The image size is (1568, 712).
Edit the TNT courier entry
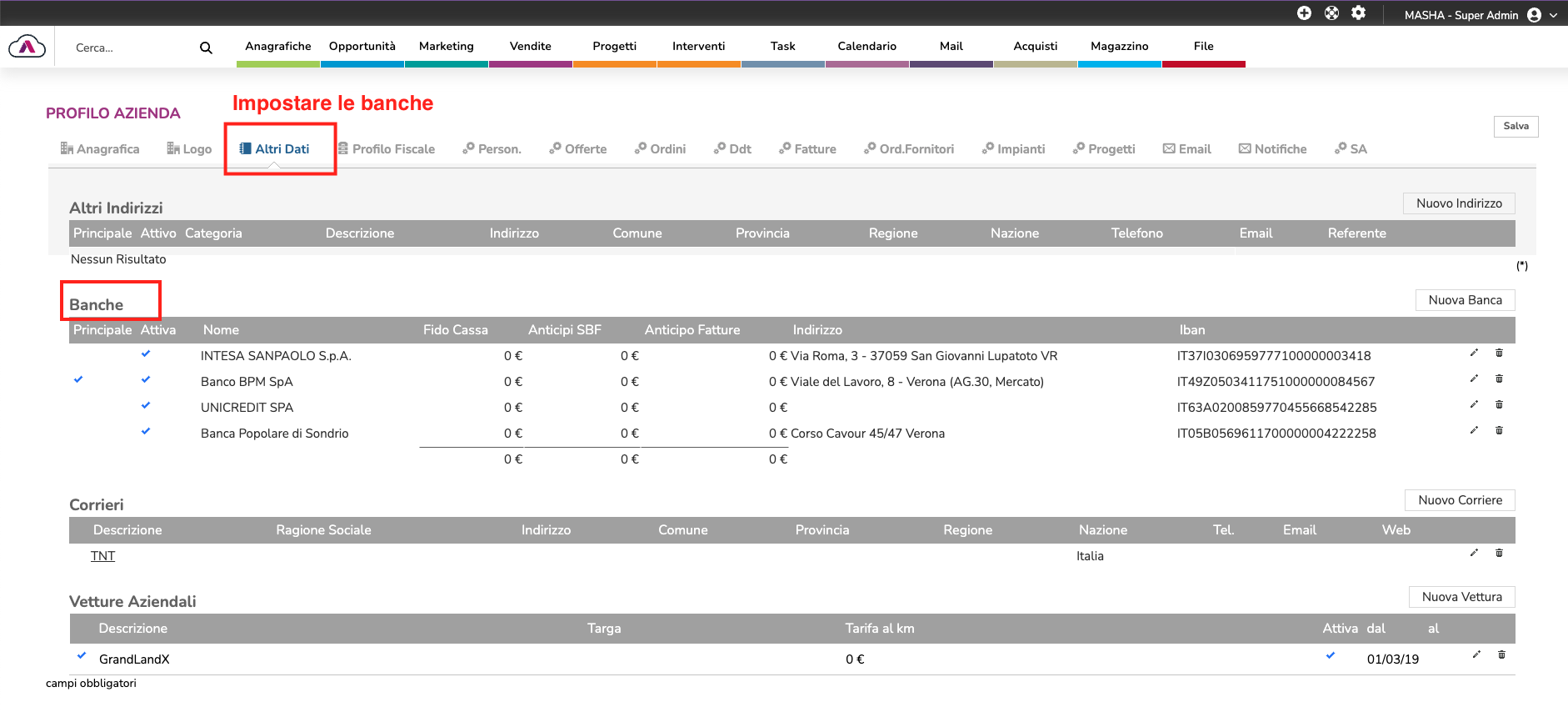[1474, 554]
